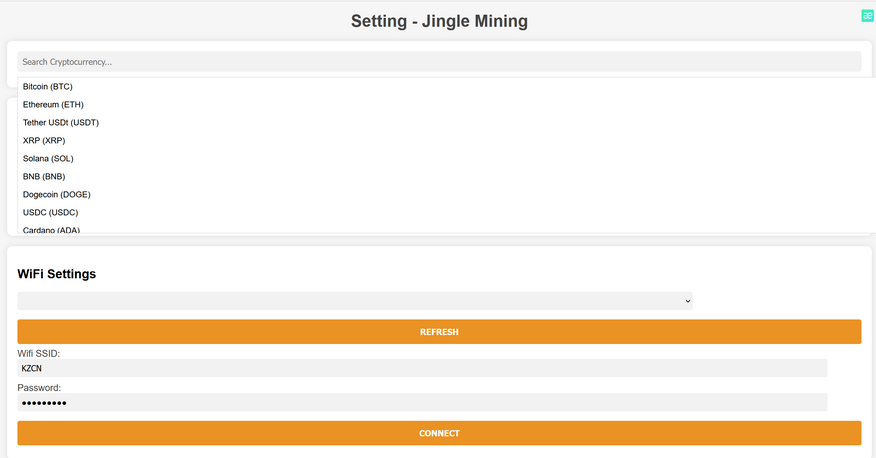
Task: Select Bitcoin (BTC) from the list
Action: point(48,87)
